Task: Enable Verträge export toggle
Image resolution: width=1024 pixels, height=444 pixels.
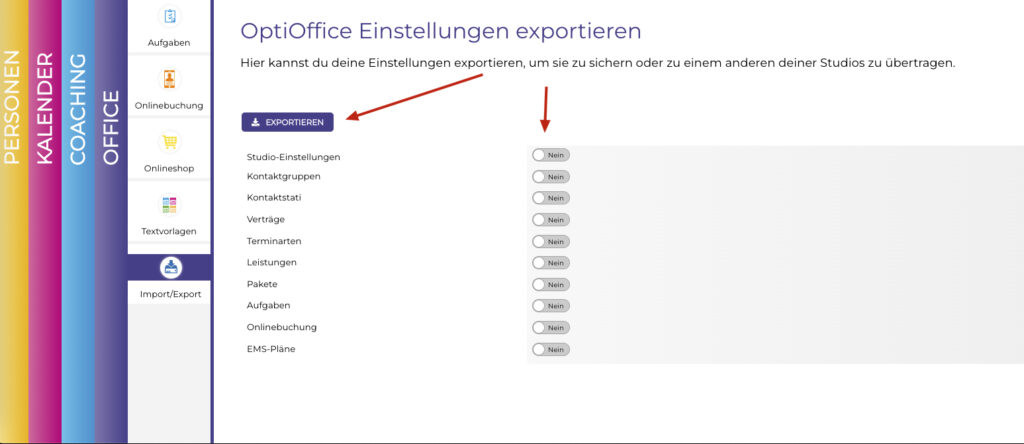Action: [551, 220]
